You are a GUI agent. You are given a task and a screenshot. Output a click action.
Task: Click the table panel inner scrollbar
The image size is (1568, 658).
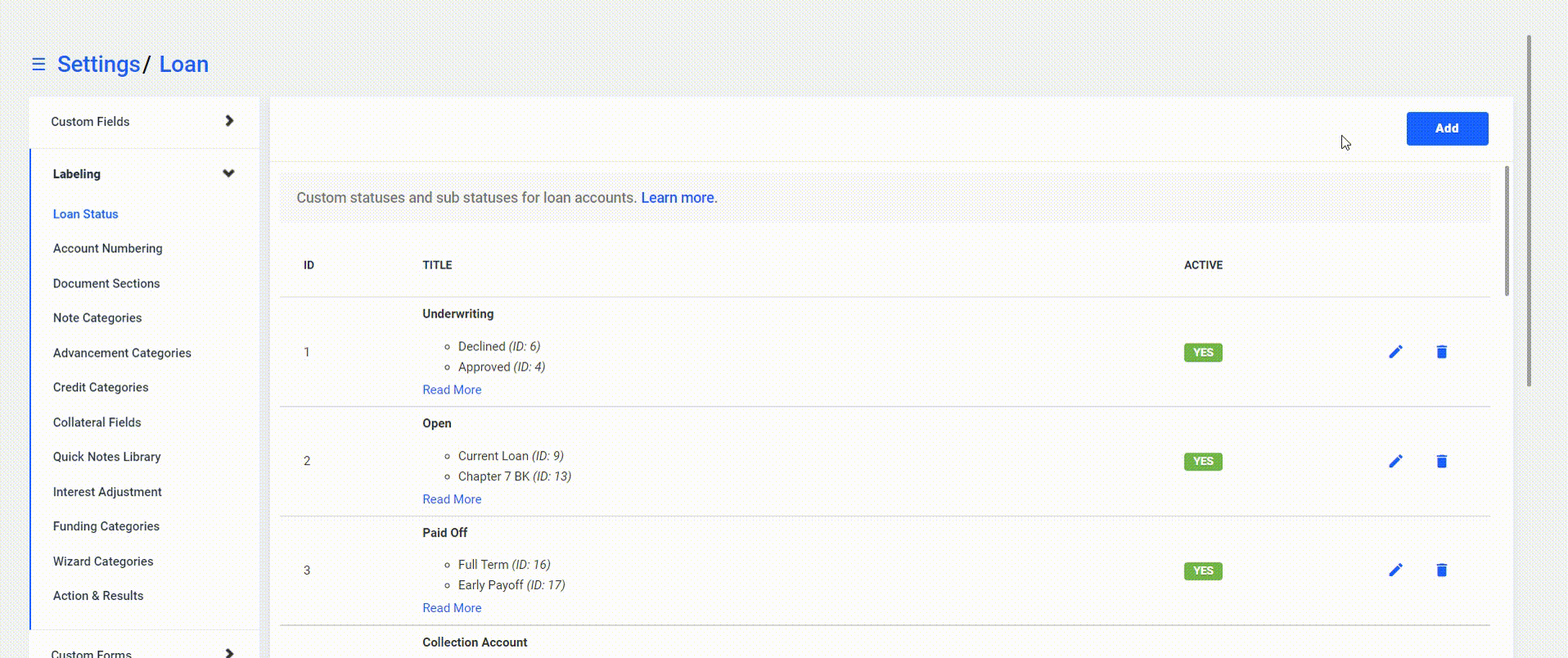(x=1507, y=231)
